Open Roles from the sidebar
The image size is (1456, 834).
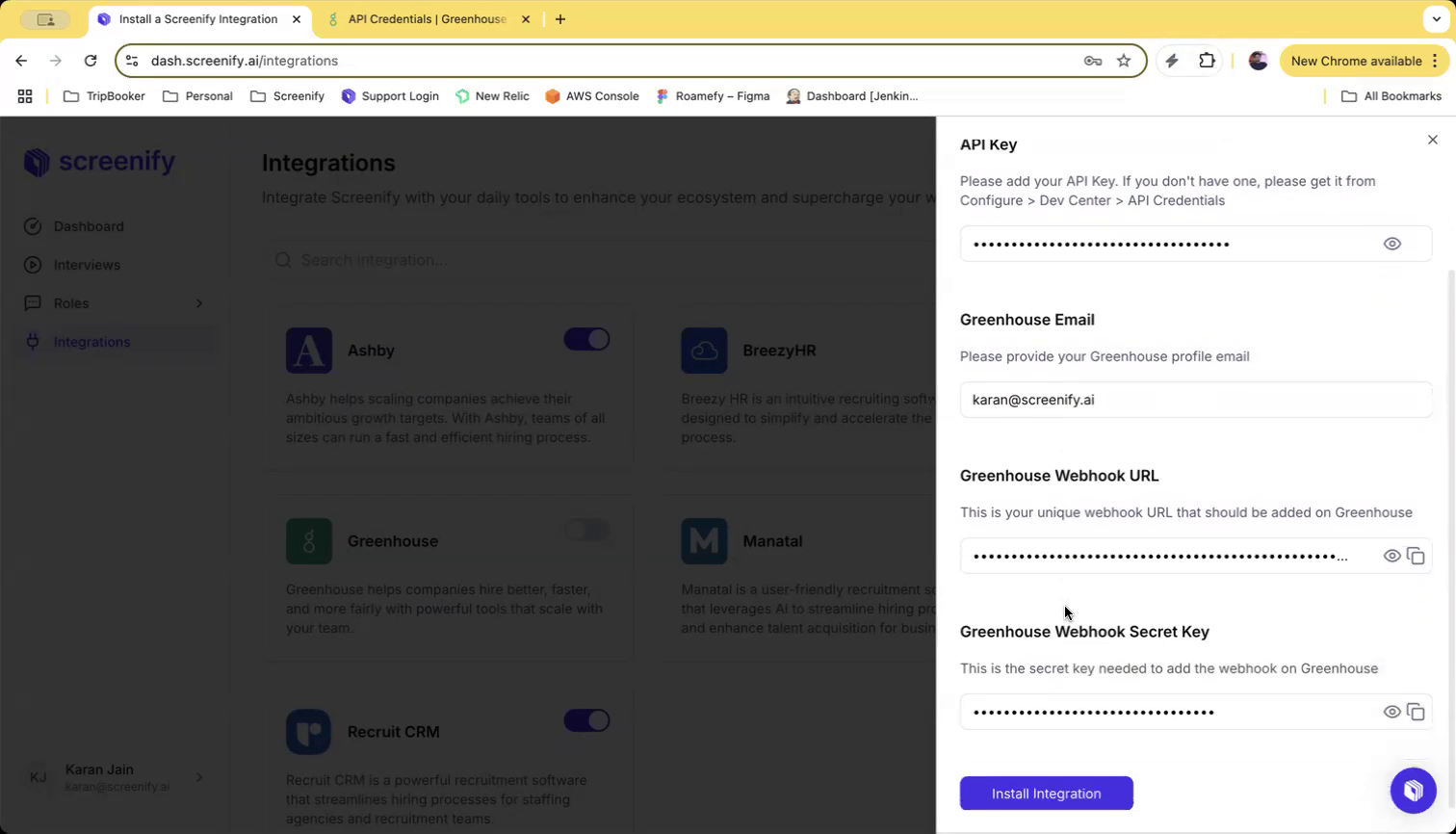point(71,303)
